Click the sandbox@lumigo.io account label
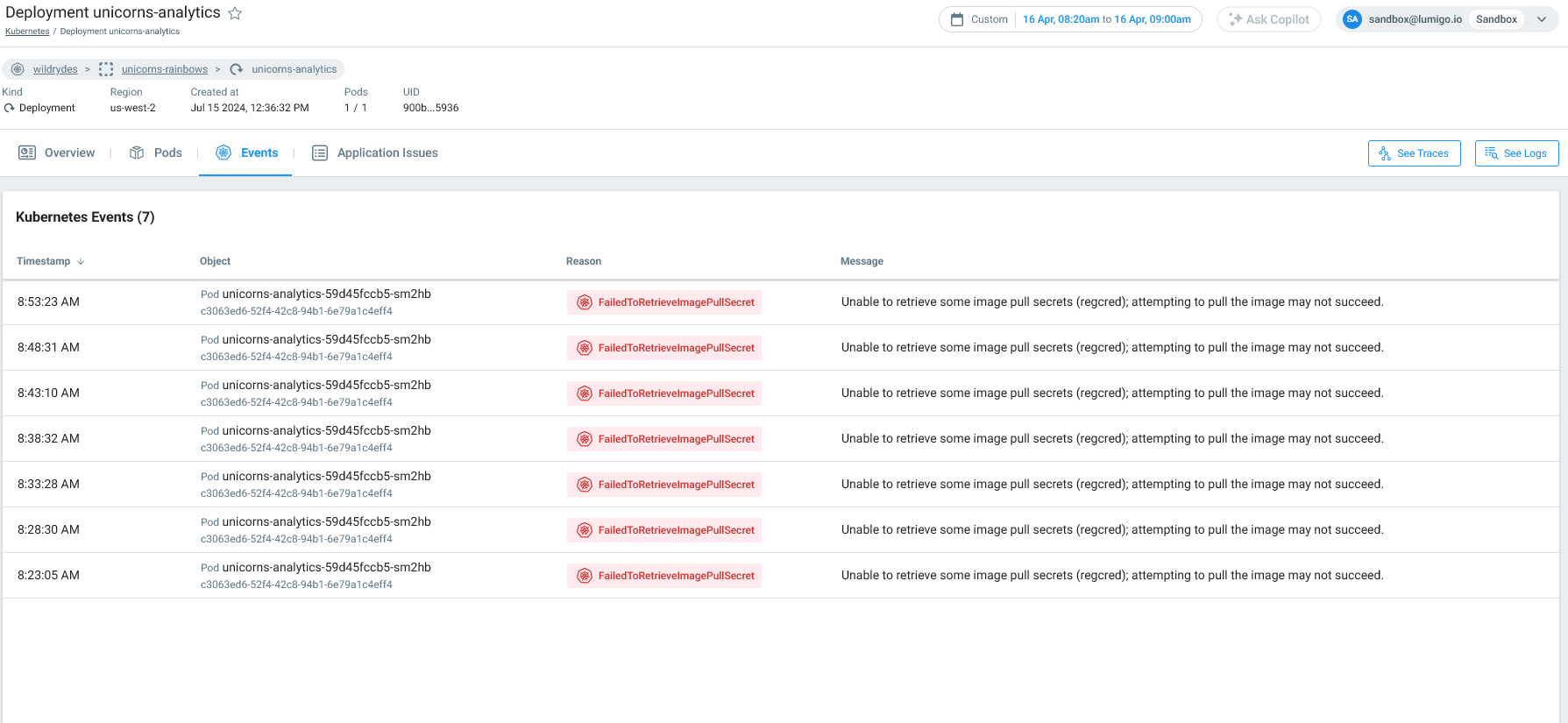This screenshot has width=1568, height=723. pyautogui.click(x=1415, y=19)
